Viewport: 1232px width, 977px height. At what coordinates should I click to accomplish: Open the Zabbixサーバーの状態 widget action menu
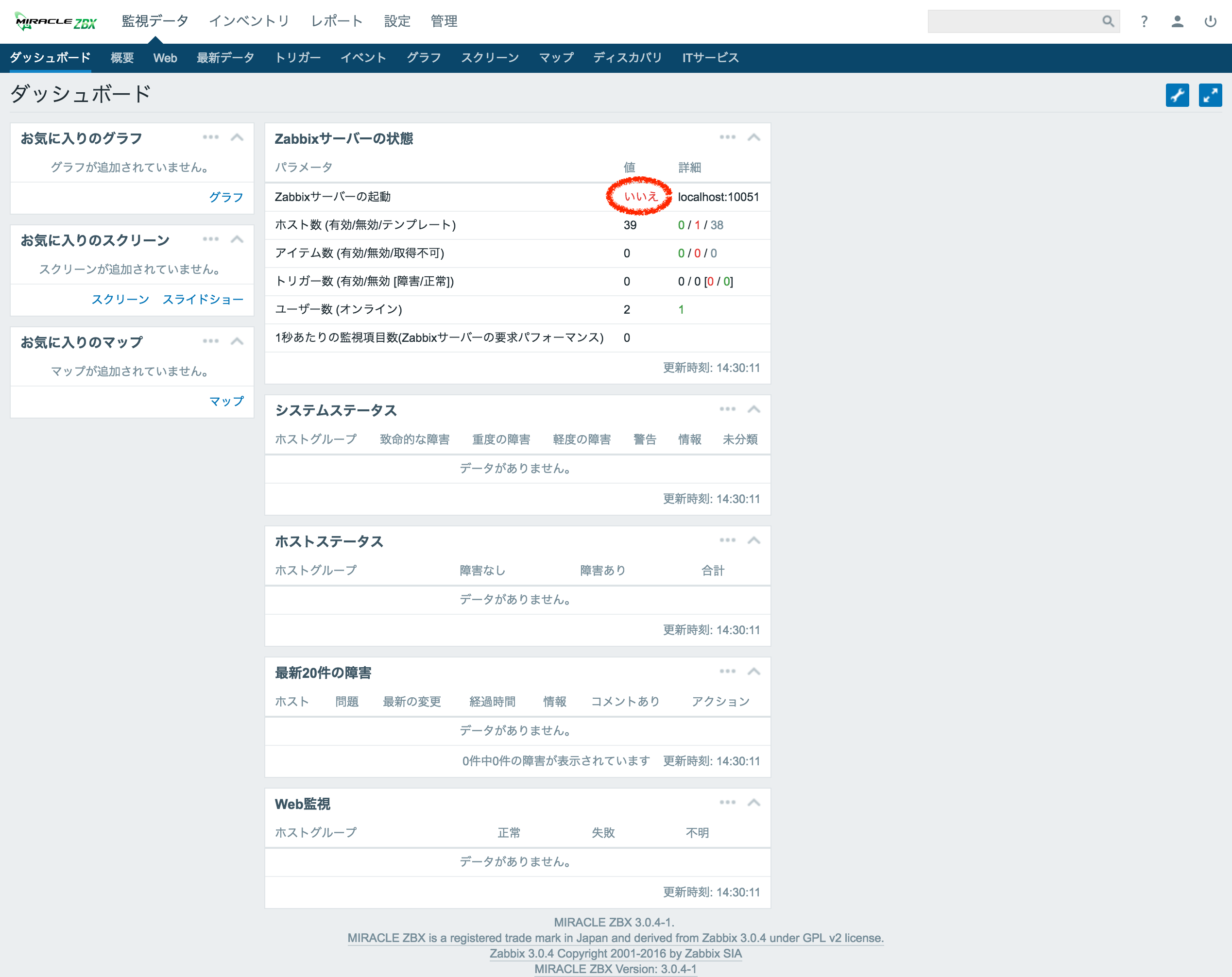pos(727,137)
